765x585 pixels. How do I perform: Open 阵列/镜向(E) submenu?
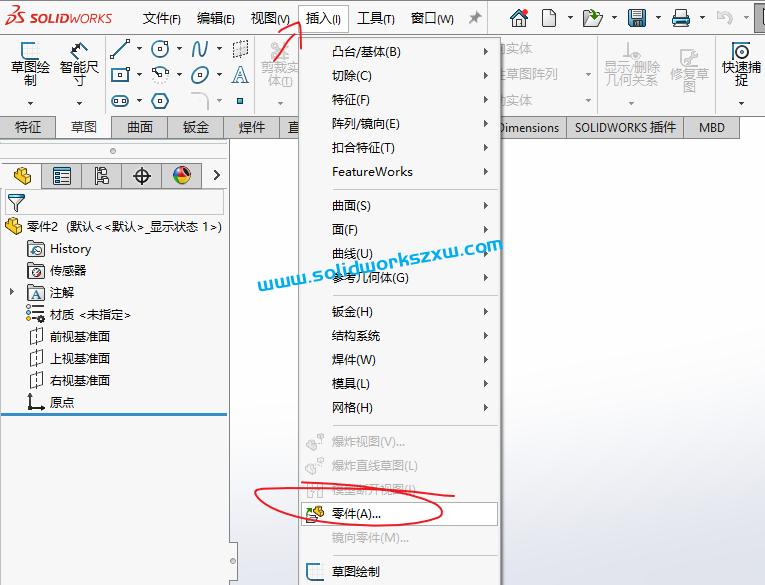click(399, 123)
